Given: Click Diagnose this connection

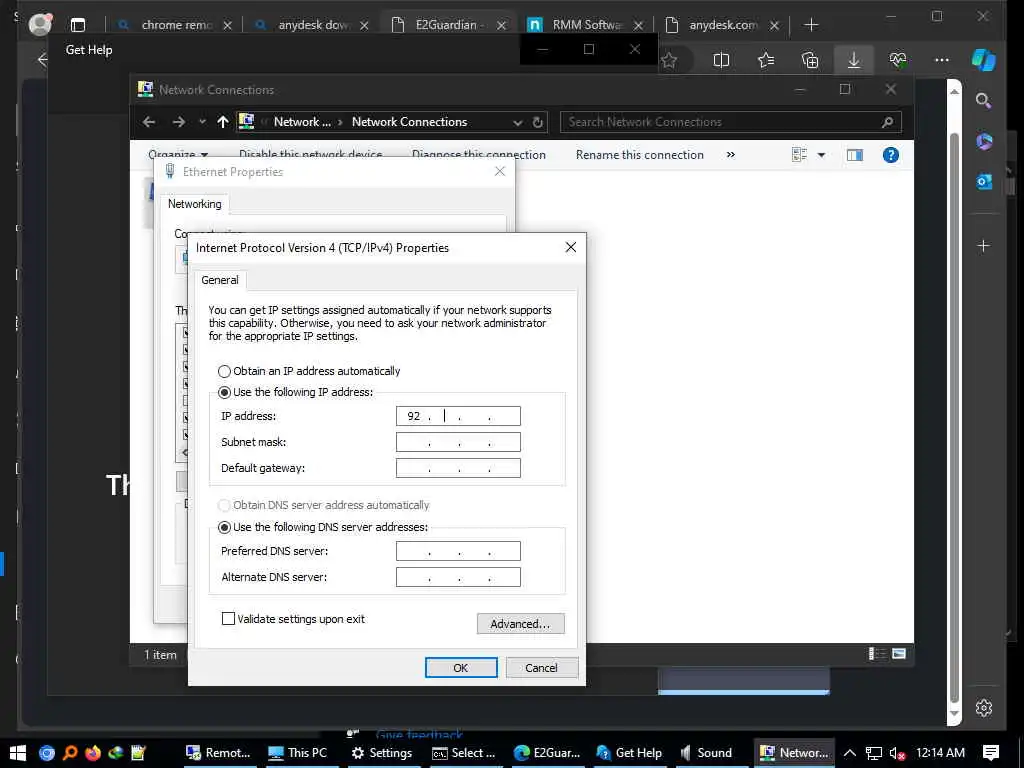Looking at the screenshot, I should point(479,155).
